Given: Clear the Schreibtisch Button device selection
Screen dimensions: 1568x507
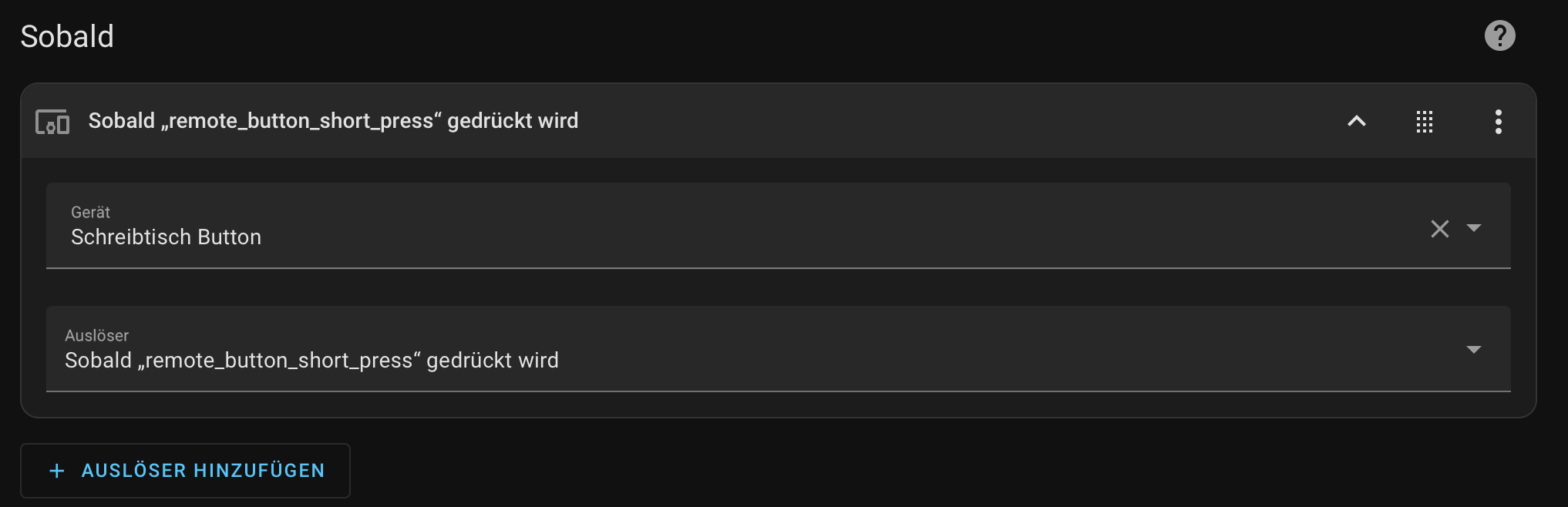Looking at the screenshot, I should [x=1439, y=229].
